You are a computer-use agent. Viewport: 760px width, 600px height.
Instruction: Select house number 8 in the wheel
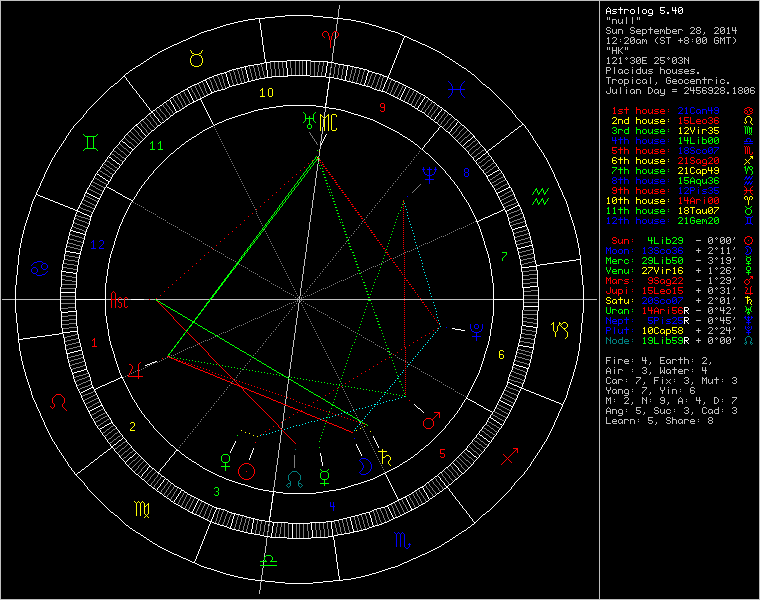coord(466,172)
